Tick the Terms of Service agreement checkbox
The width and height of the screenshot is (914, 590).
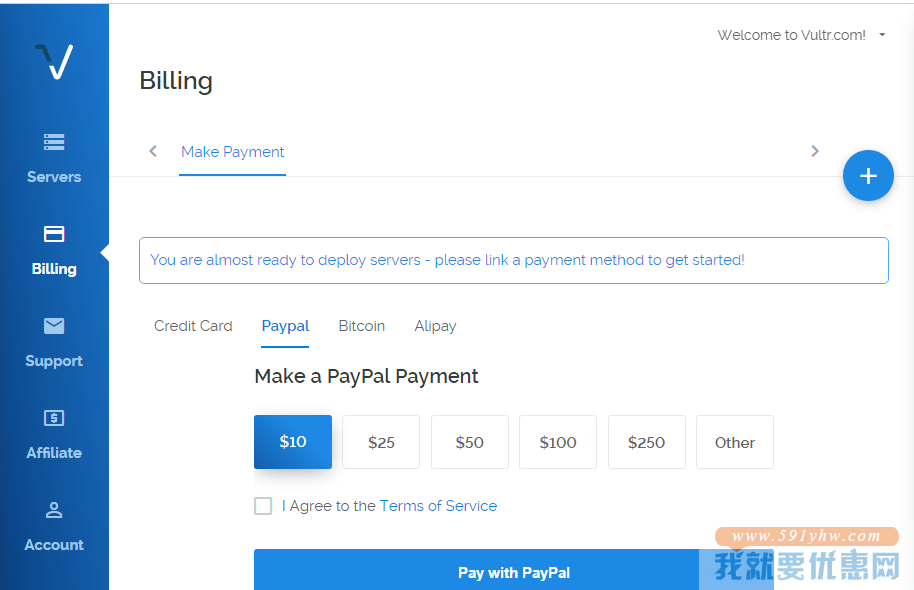pyautogui.click(x=263, y=505)
